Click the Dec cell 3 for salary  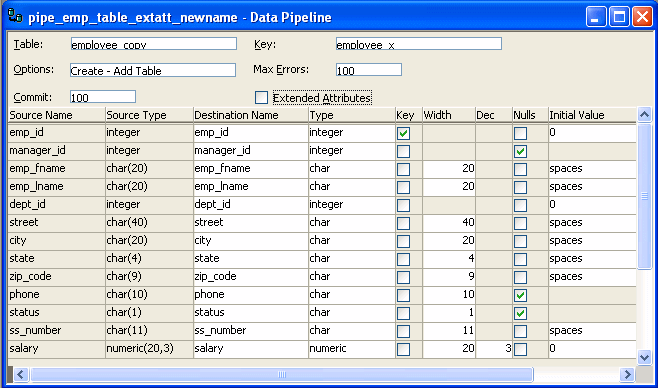pyautogui.click(x=494, y=349)
